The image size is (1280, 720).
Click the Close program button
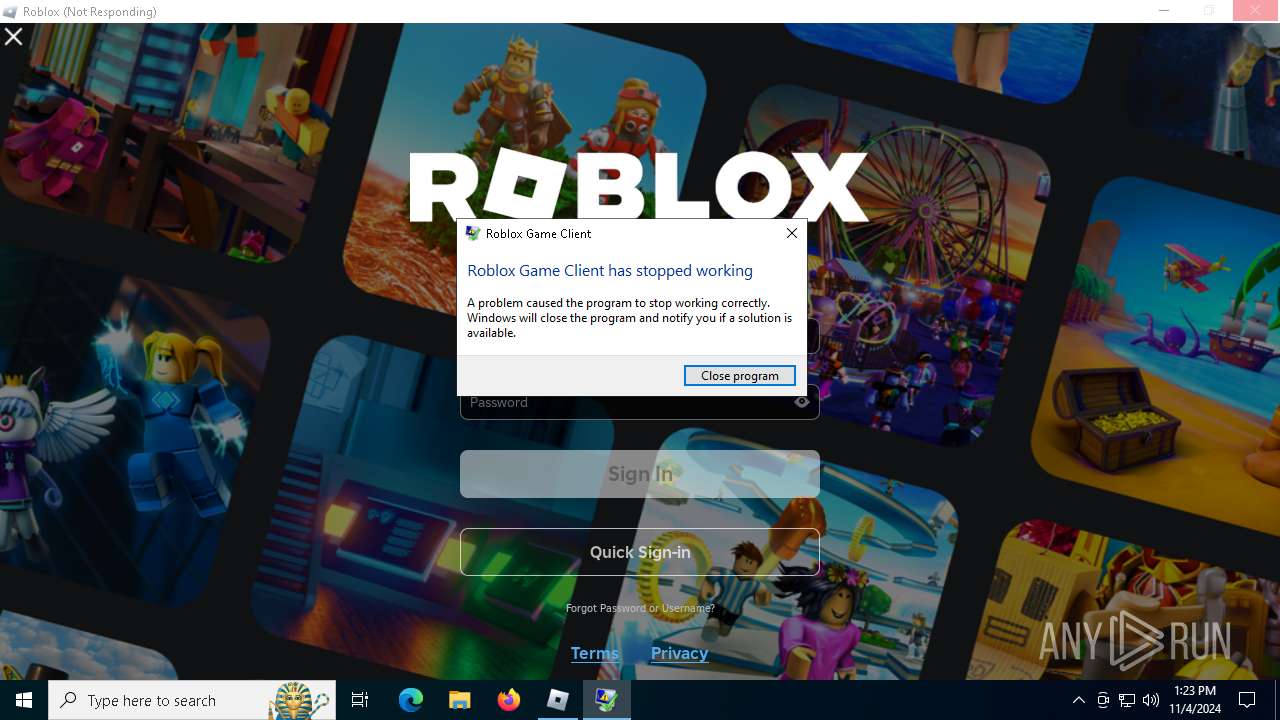point(739,375)
